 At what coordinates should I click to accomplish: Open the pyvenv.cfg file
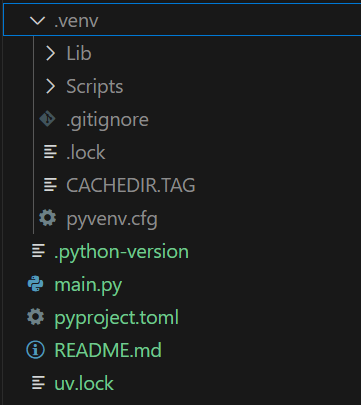tap(112, 219)
